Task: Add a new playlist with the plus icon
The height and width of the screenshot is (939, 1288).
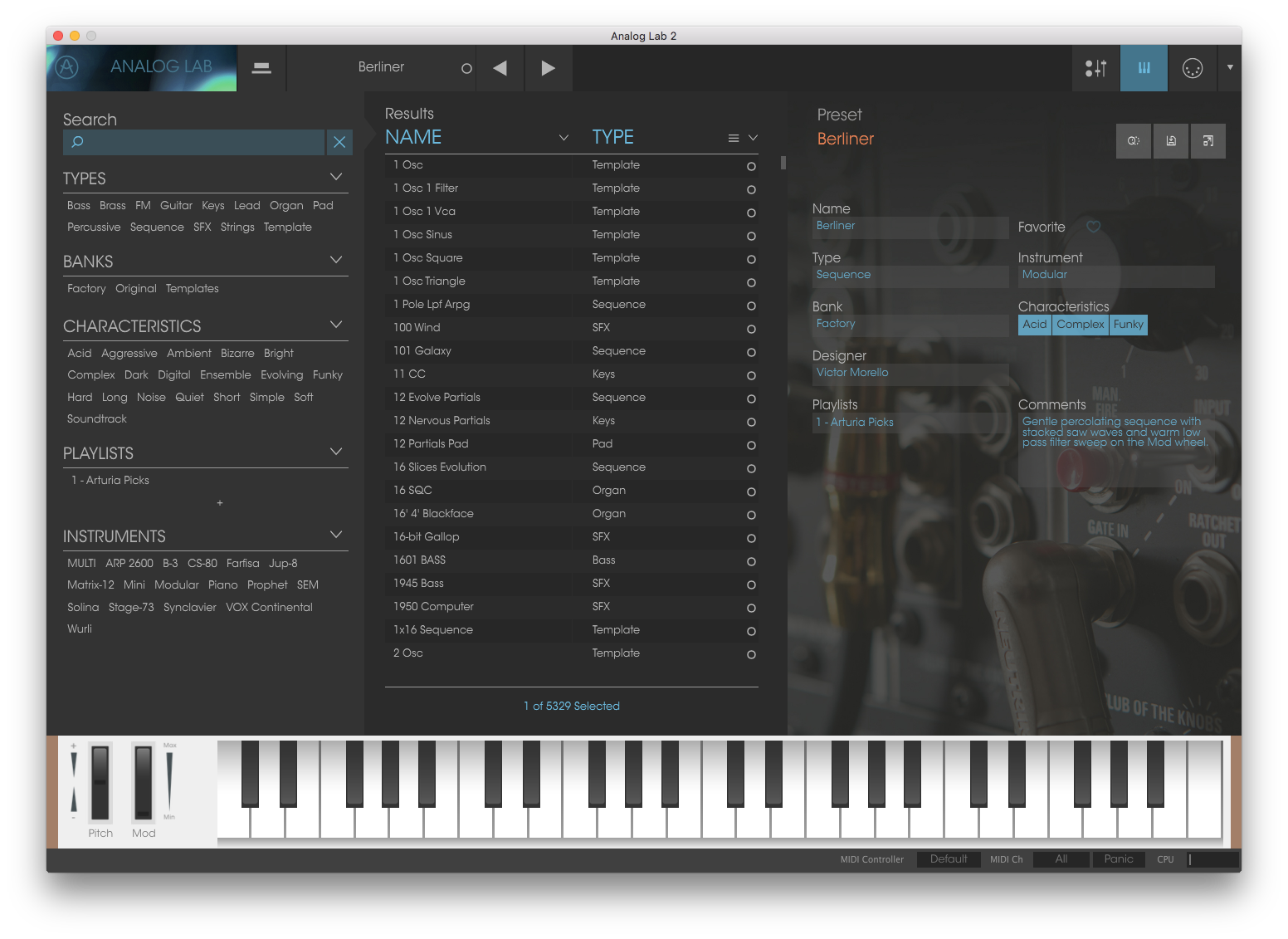Action: (220, 503)
